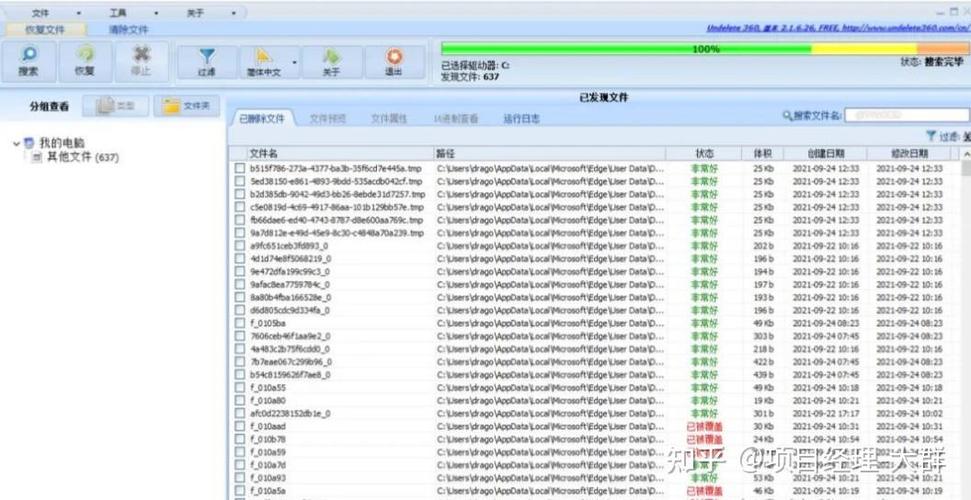Click the 恢复 recover toolbar button

(85, 62)
